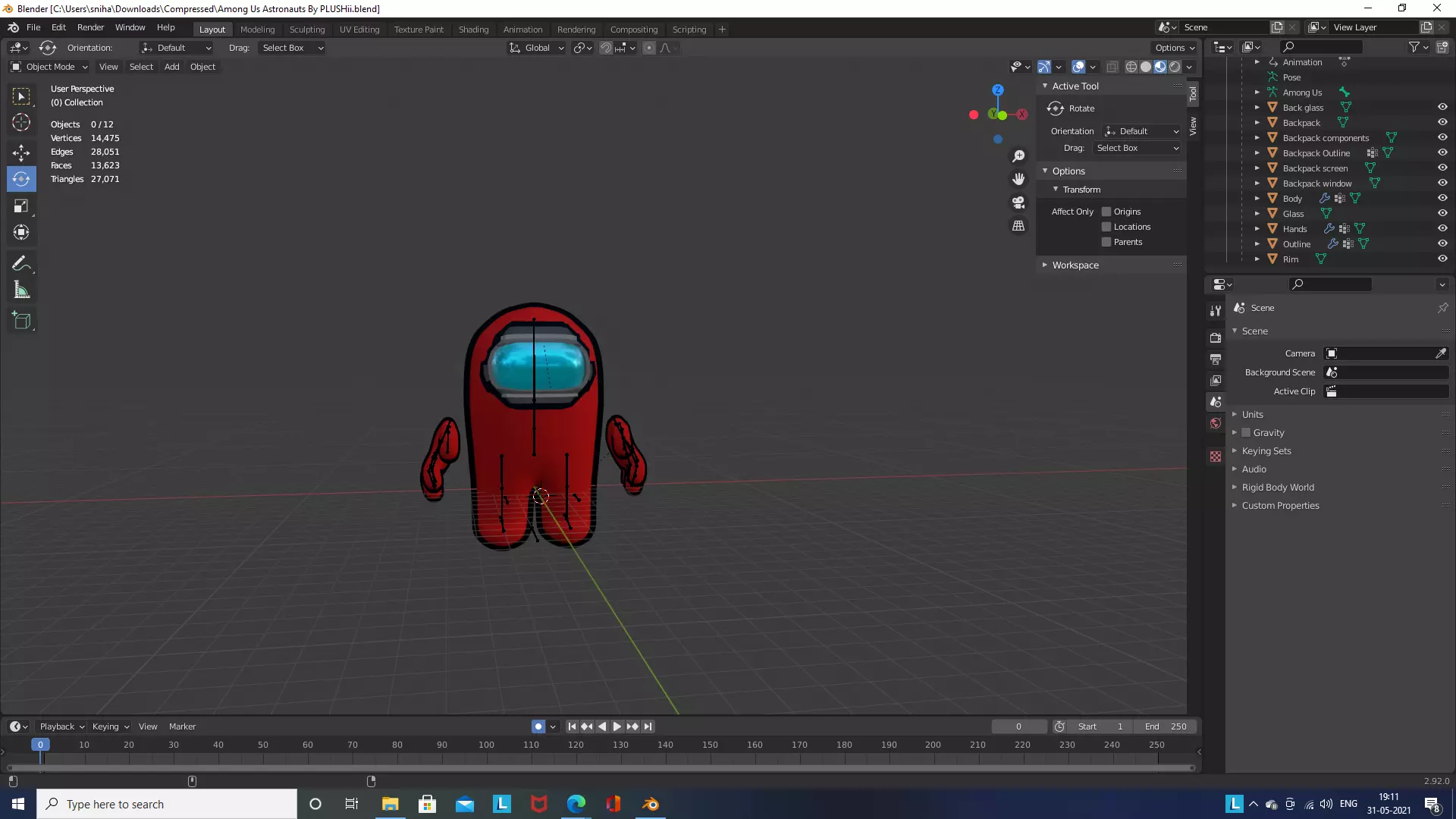
Task: Expand the Body item in the outliner
Action: tap(1257, 199)
